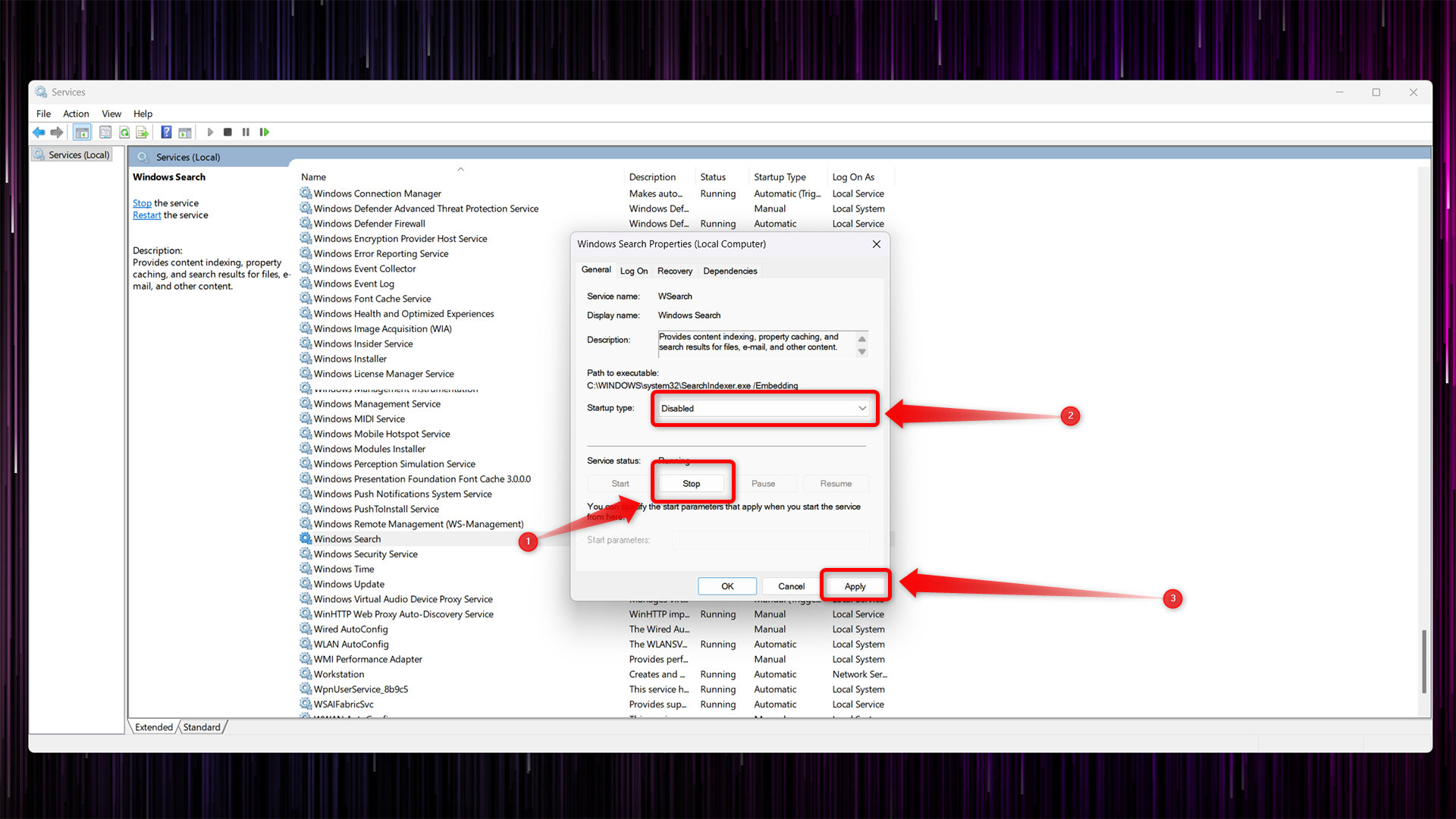
Task: Click the Restart Service toolbar icon
Action: [264, 132]
